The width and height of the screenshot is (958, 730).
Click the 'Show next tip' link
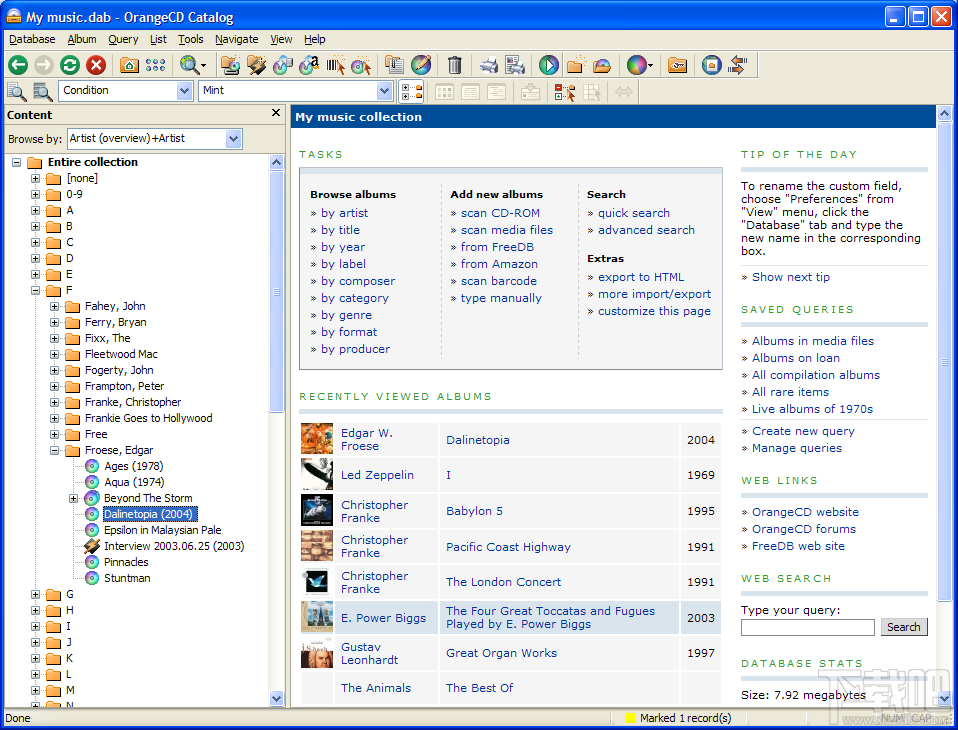[x=790, y=277]
